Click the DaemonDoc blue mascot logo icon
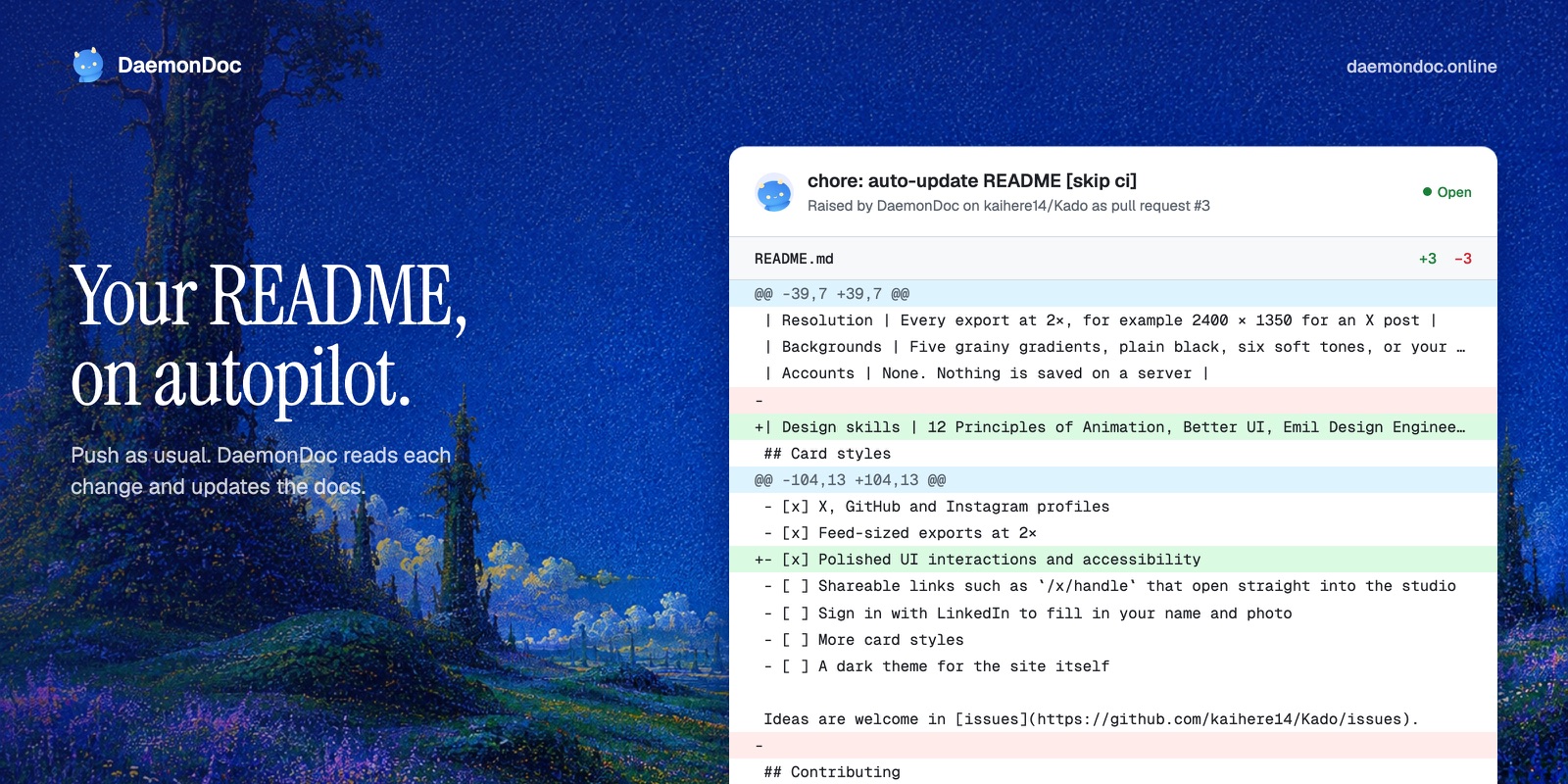The width and height of the screenshot is (1568, 784). click(x=88, y=65)
